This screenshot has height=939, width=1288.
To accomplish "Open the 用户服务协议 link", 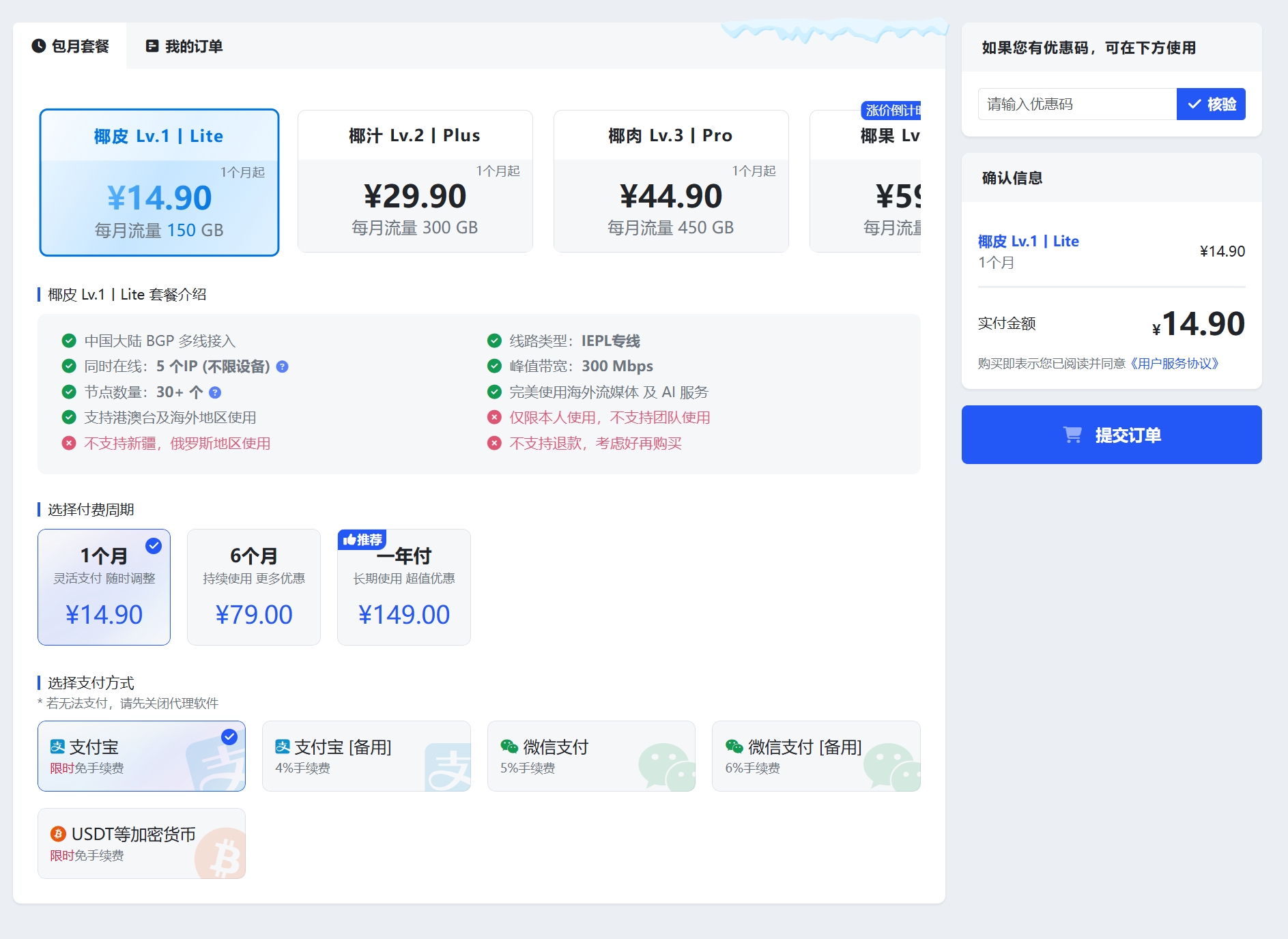I will [1174, 364].
